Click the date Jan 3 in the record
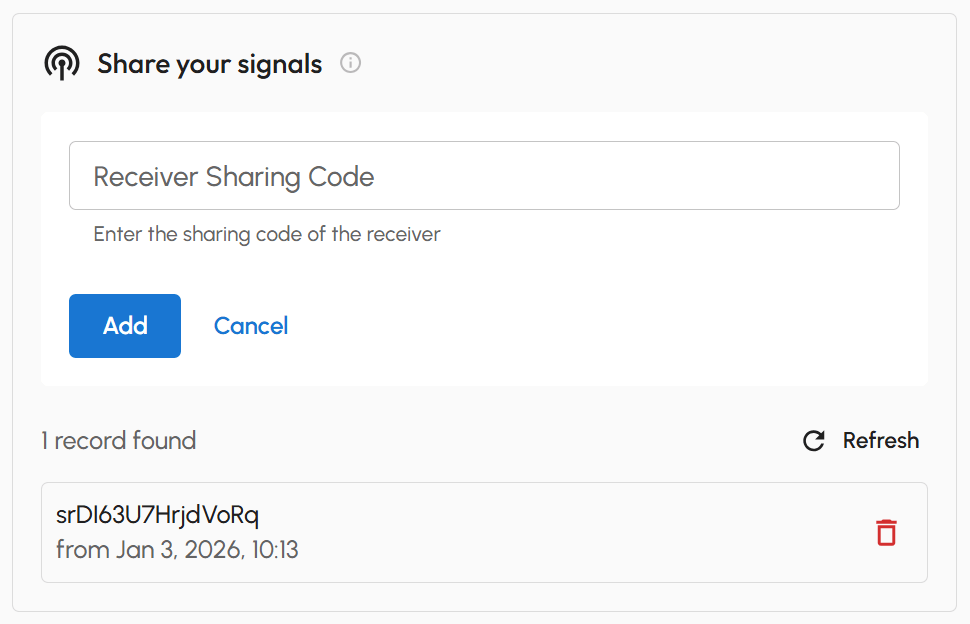The image size is (970, 624). [x=140, y=550]
